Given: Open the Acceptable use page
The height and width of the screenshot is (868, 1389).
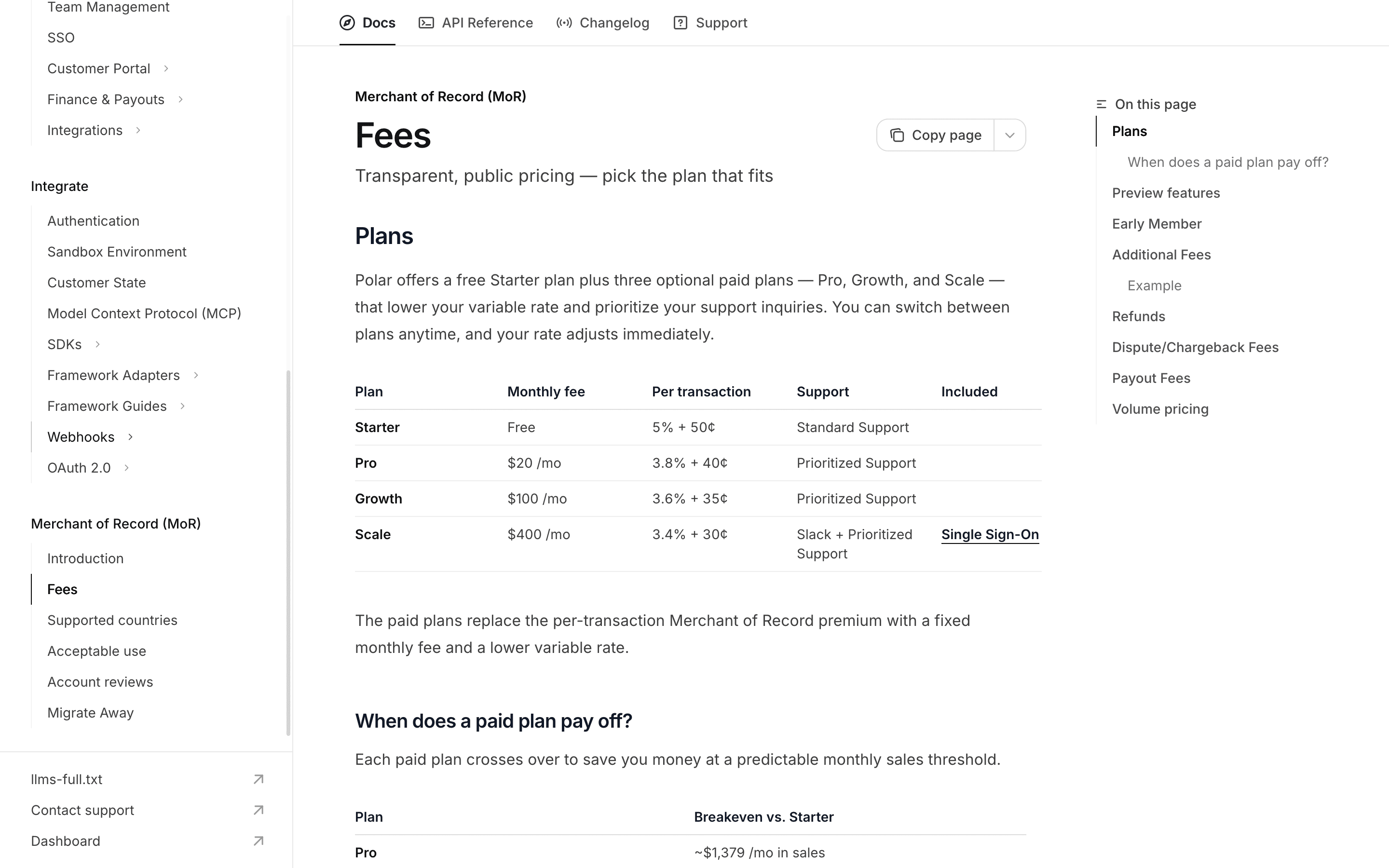Looking at the screenshot, I should 97,651.
